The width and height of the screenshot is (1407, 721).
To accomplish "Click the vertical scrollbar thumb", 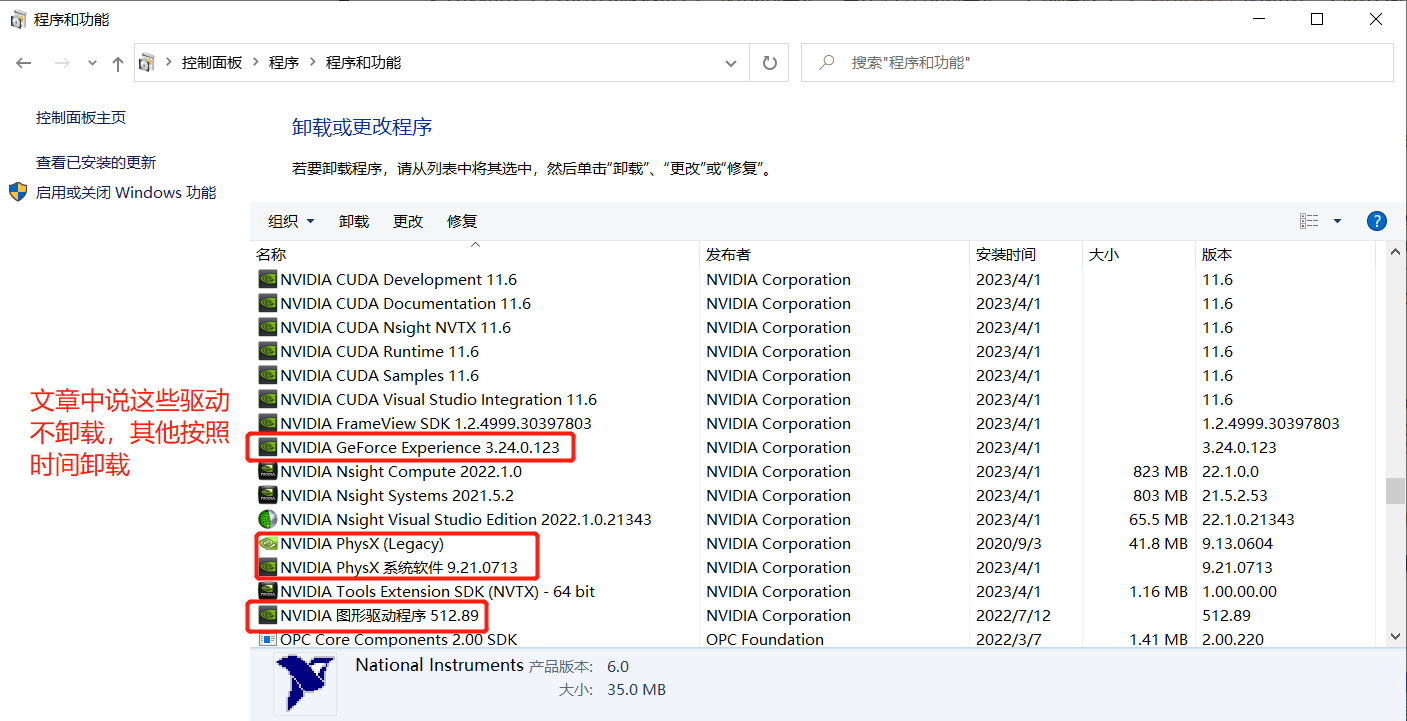I will 1395,492.
